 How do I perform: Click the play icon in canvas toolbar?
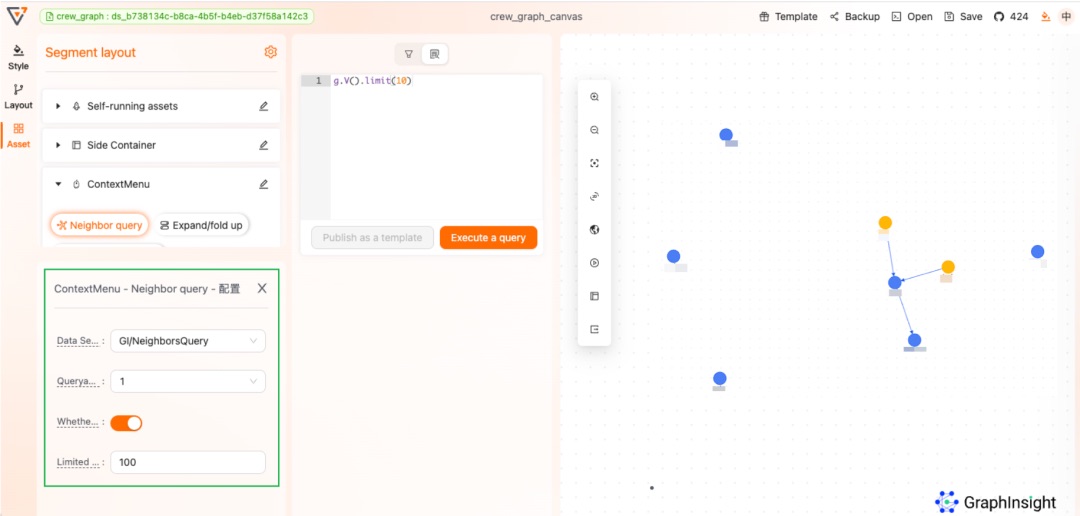click(594, 263)
